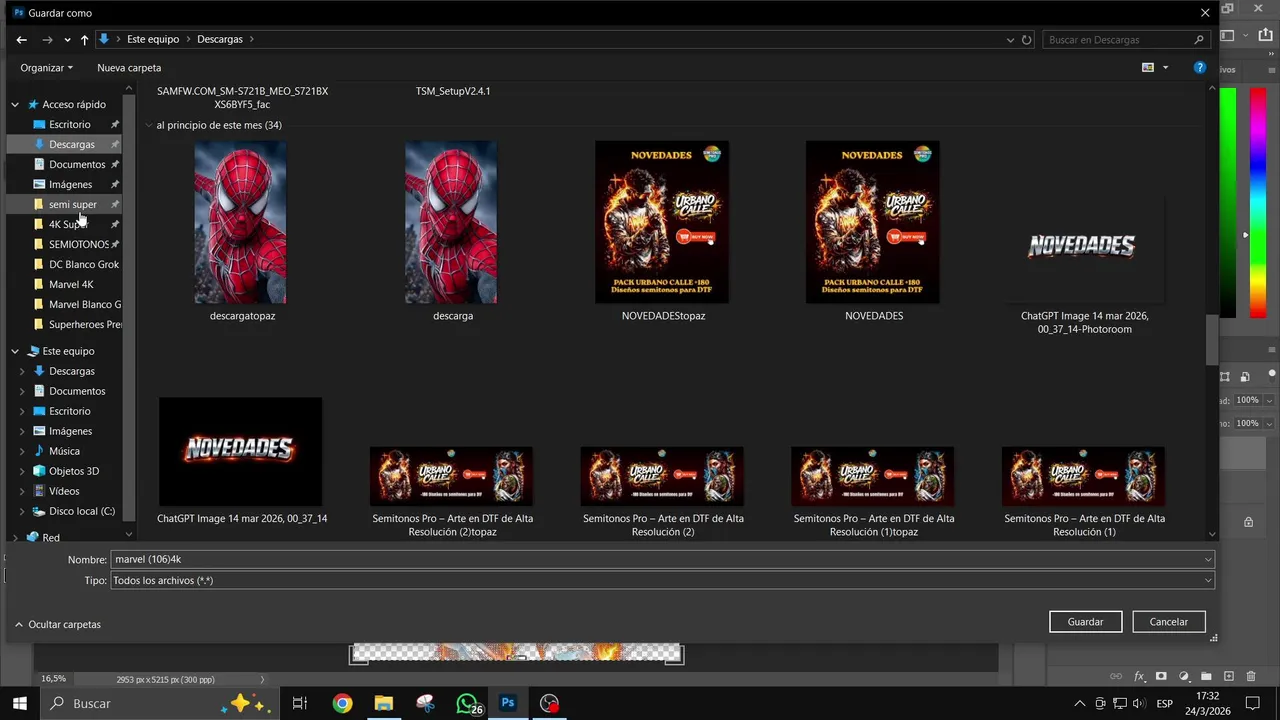Open Chrome from the taskbar

click(x=343, y=703)
